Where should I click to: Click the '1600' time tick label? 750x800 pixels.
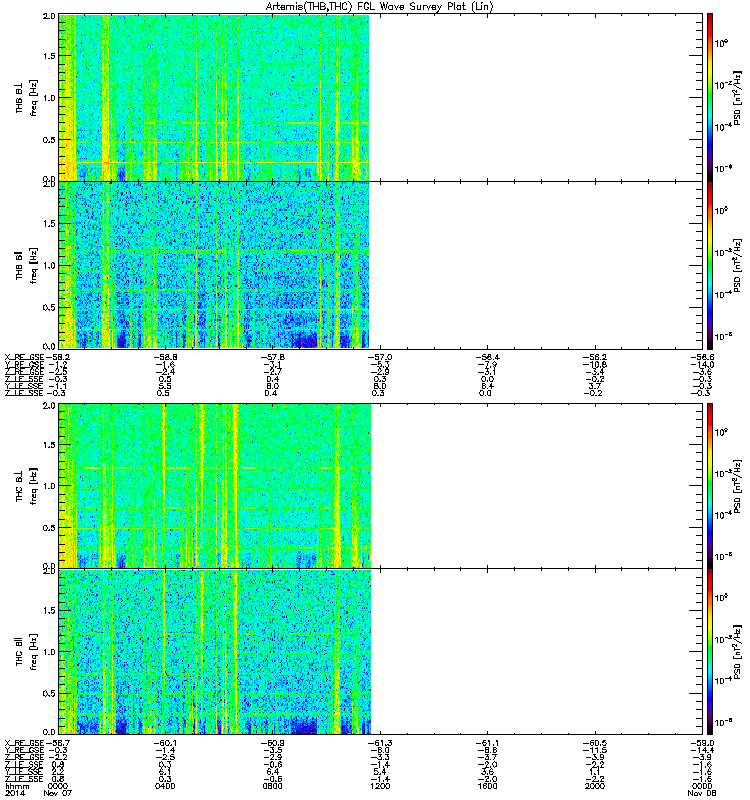[487, 786]
